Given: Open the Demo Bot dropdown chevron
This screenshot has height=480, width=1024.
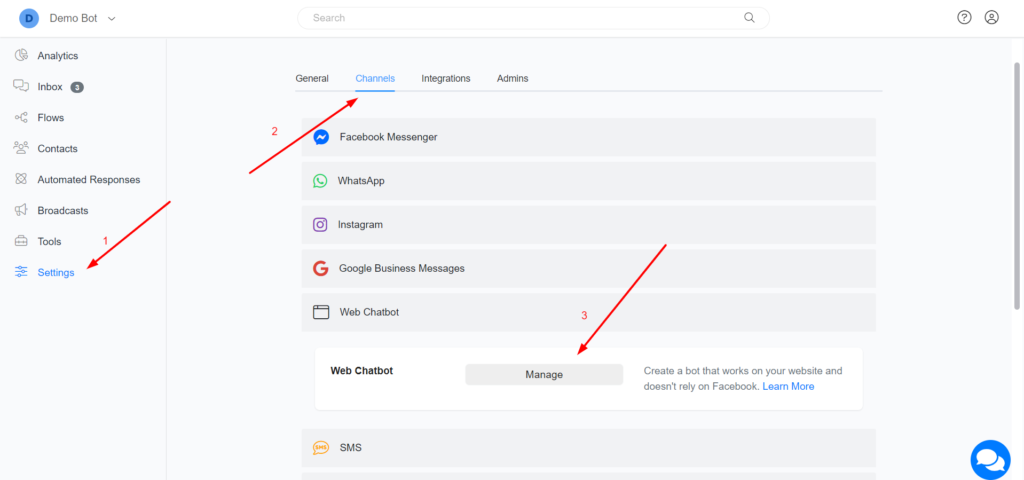Looking at the screenshot, I should (112, 19).
